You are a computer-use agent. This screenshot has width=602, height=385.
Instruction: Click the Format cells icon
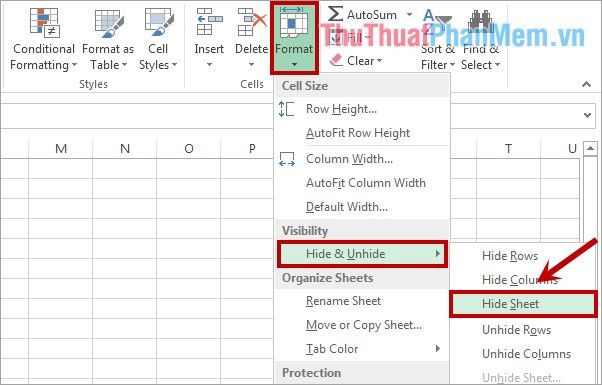point(294,22)
